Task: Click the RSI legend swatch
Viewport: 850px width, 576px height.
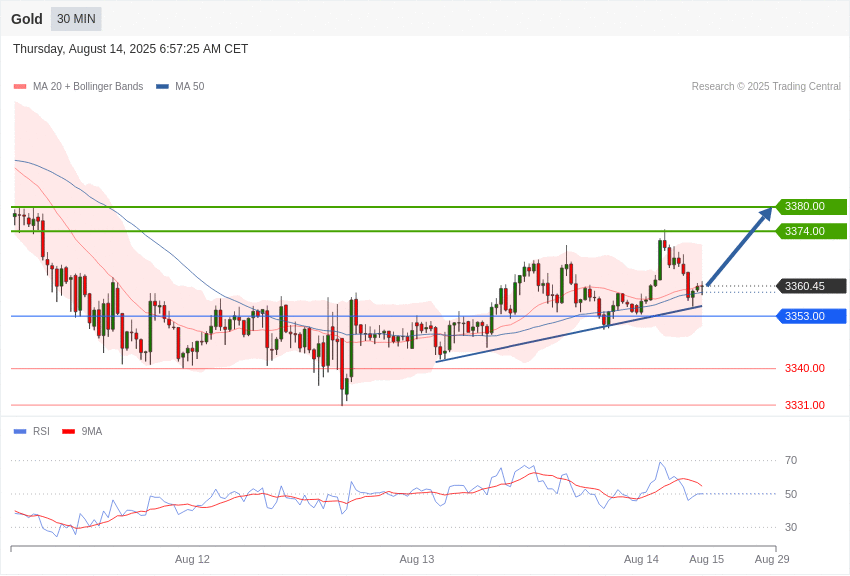Action: point(20,431)
